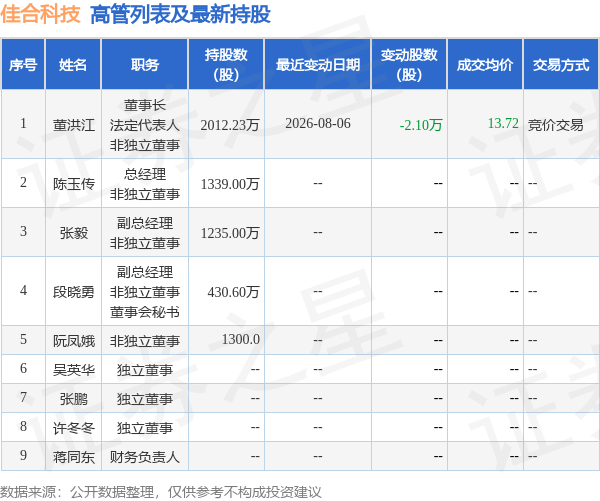600x501 pixels.
Task: Click the average price 13.72
Action: pyautogui.click(x=503, y=123)
